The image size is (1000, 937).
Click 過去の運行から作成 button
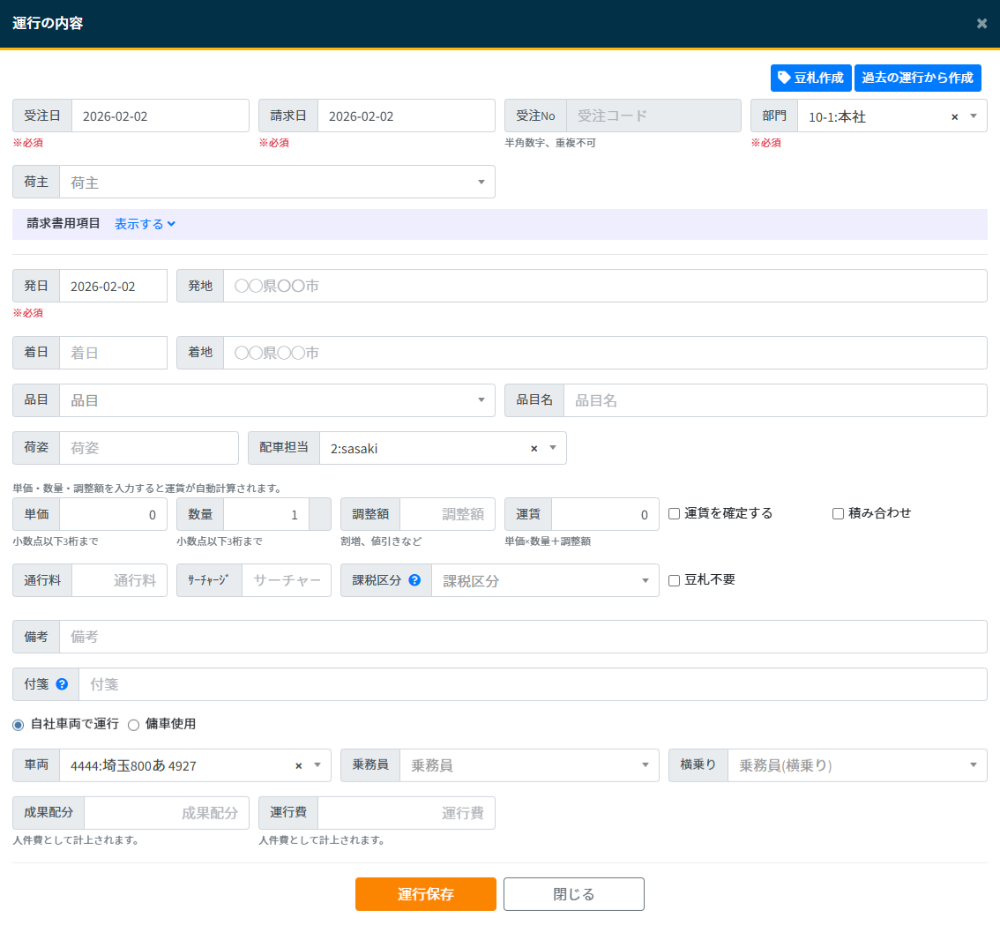(x=917, y=78)
